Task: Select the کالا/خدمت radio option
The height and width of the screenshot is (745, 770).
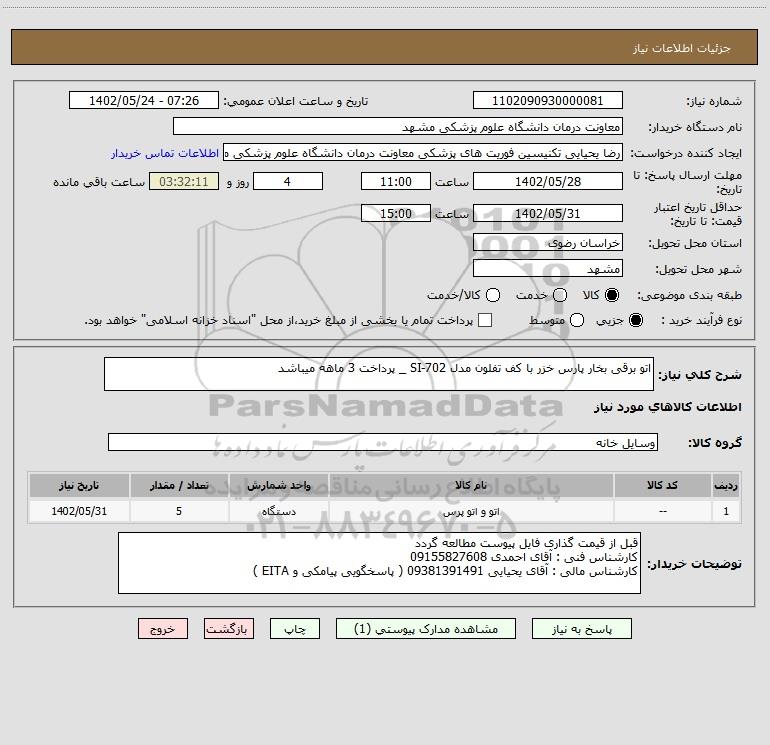Action: pyautogui.click(x=493, y=295)
